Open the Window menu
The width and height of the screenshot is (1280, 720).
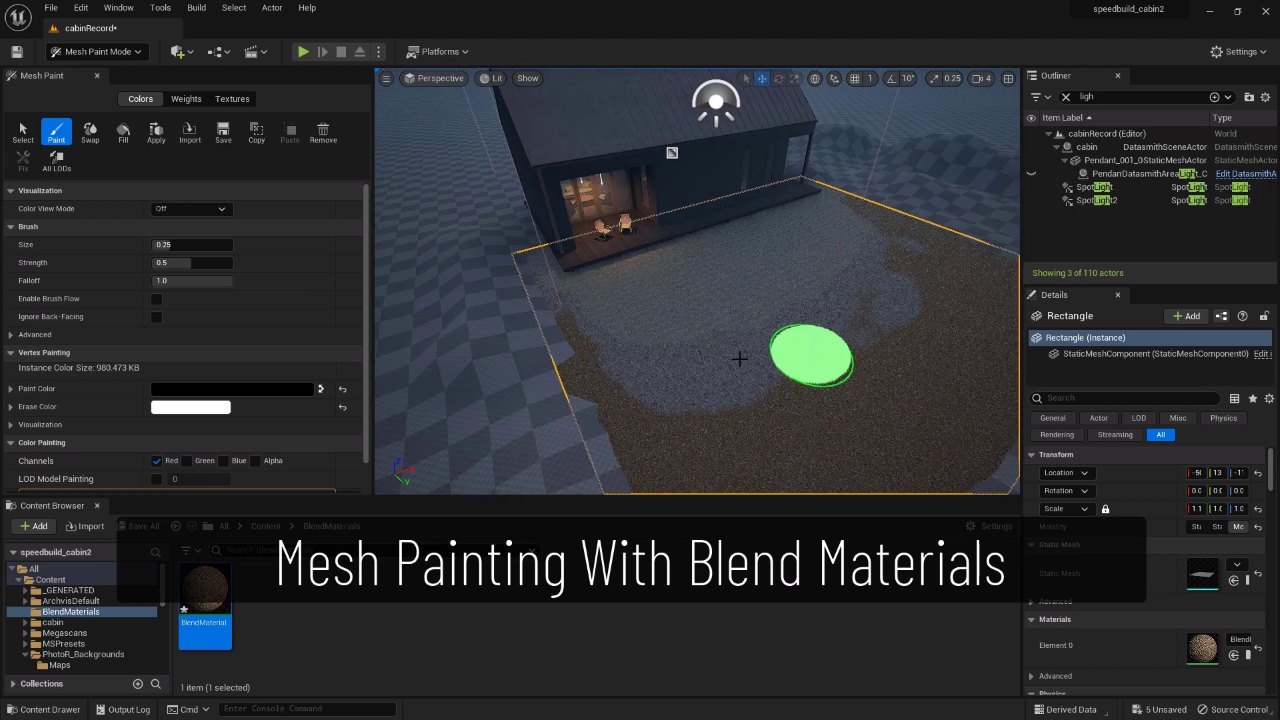tap(118, 8)
